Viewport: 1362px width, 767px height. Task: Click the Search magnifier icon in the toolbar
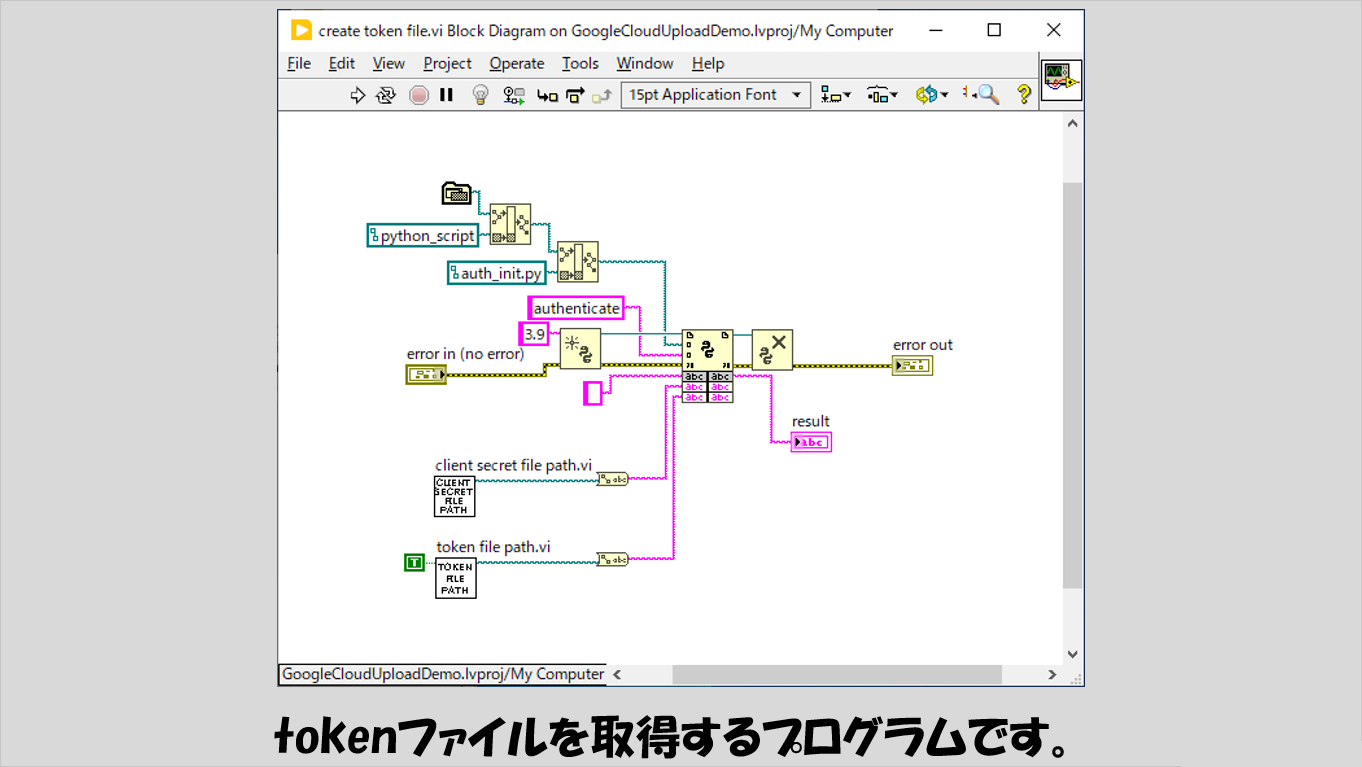tap(983, 95)
